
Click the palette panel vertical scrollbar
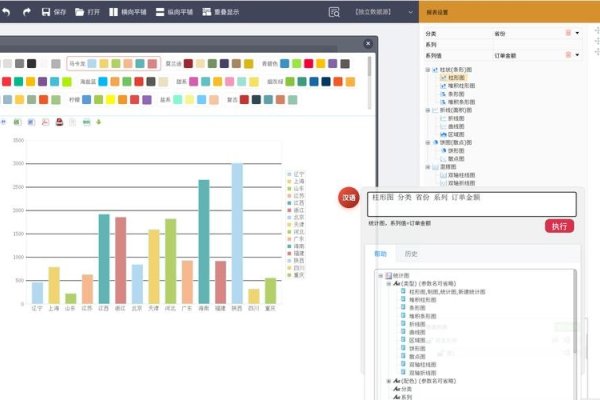(x=369, y=67)
